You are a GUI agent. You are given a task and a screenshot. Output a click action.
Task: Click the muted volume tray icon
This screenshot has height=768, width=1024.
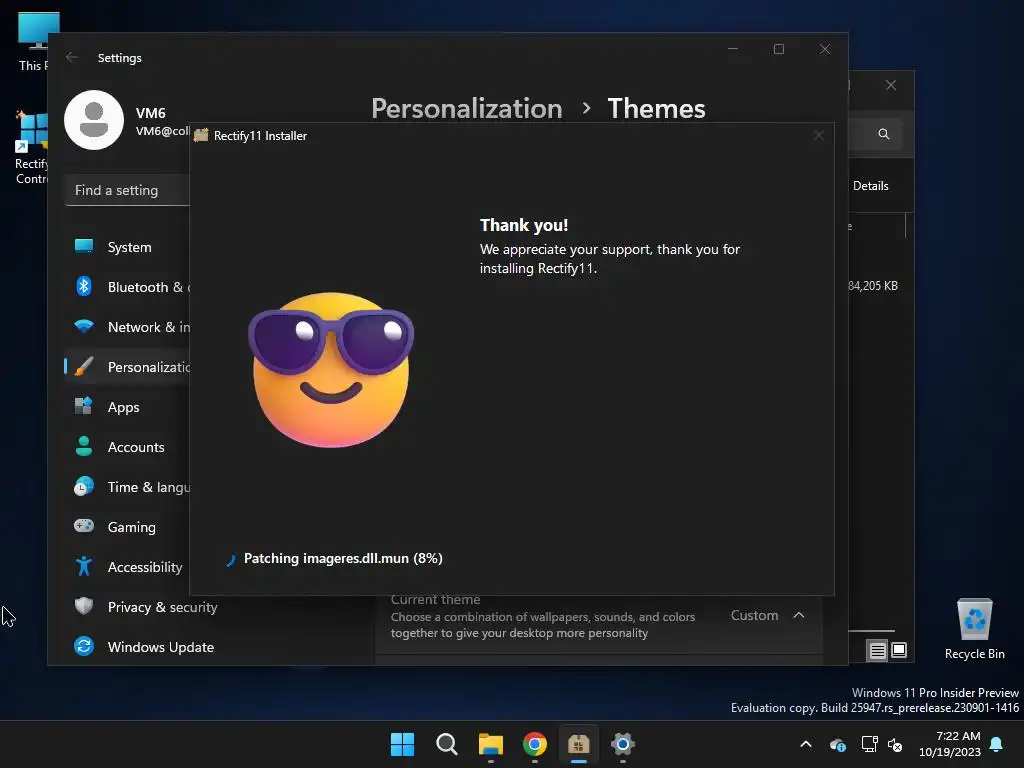pos(895,744)
